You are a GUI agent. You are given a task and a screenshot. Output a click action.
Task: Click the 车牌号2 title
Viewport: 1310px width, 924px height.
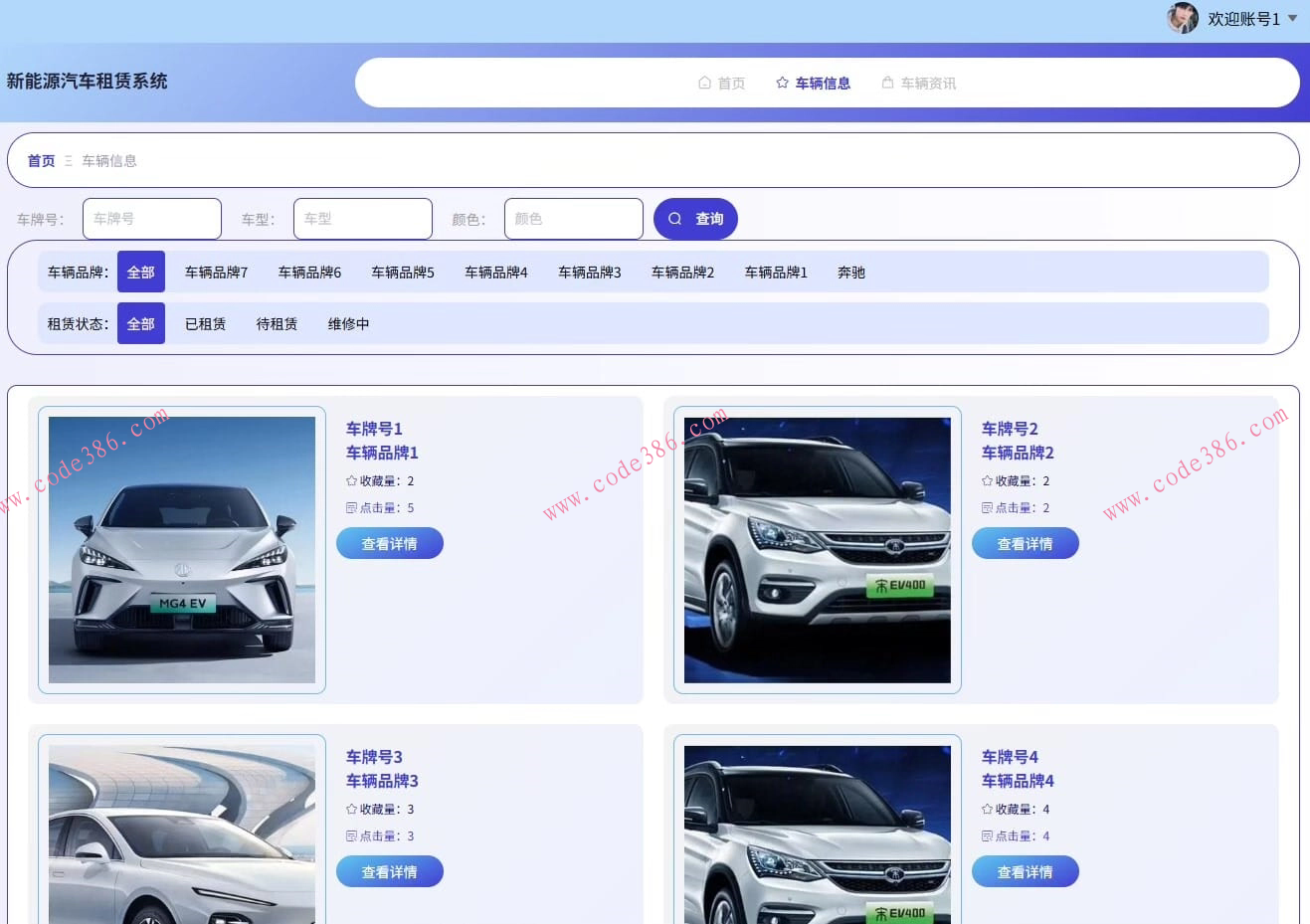[x=1010, y=429]
